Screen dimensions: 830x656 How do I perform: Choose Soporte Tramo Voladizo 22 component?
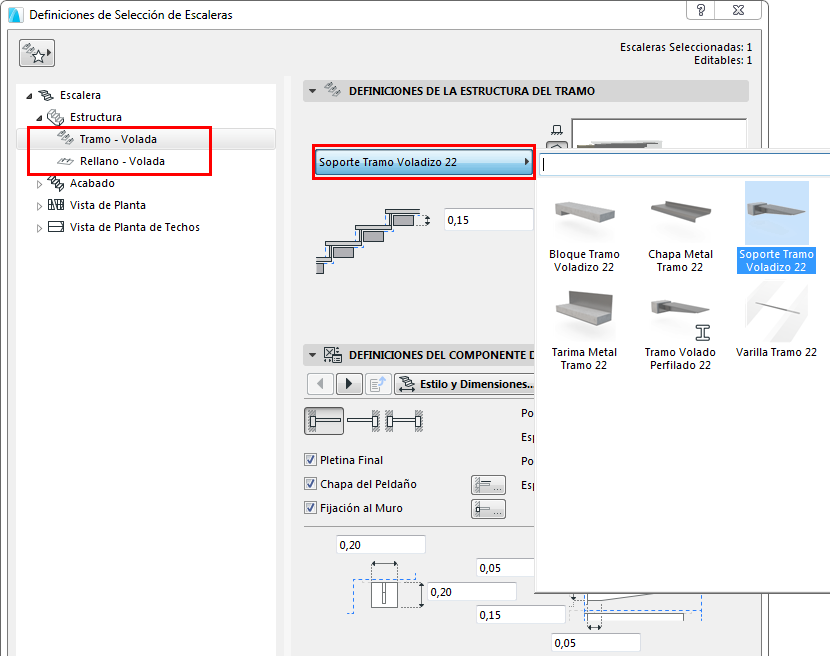(x=777, y=228)
